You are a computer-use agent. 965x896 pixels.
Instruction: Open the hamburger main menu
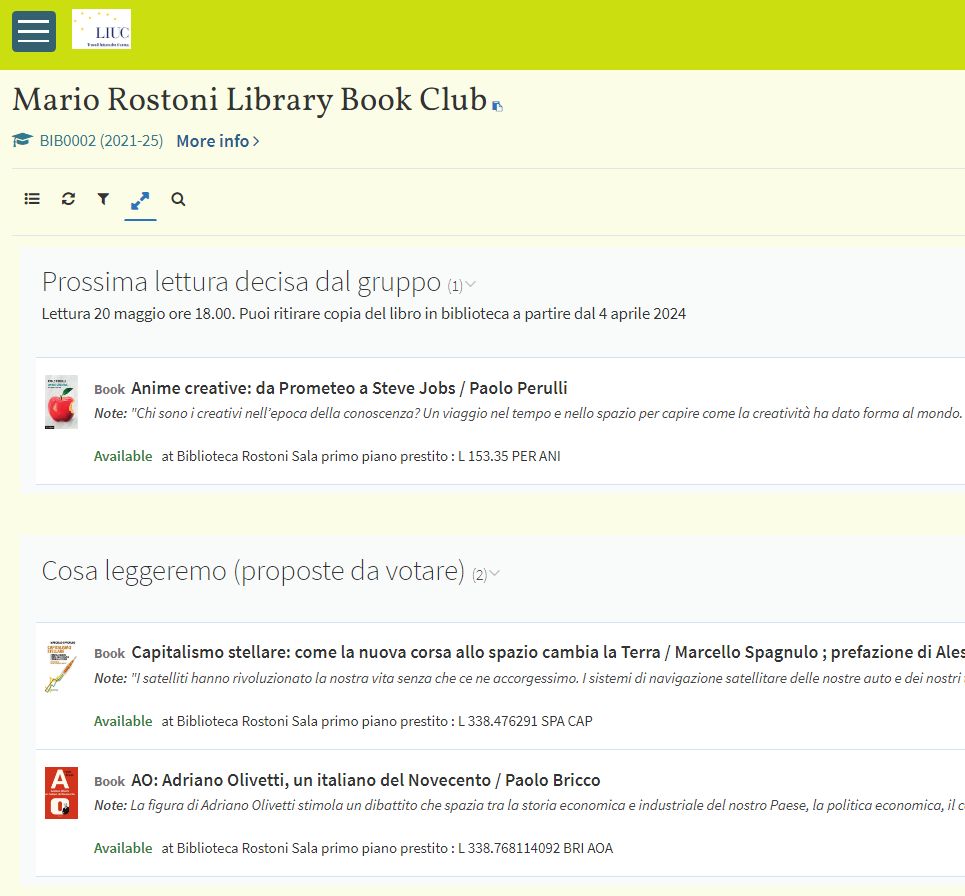33,31
